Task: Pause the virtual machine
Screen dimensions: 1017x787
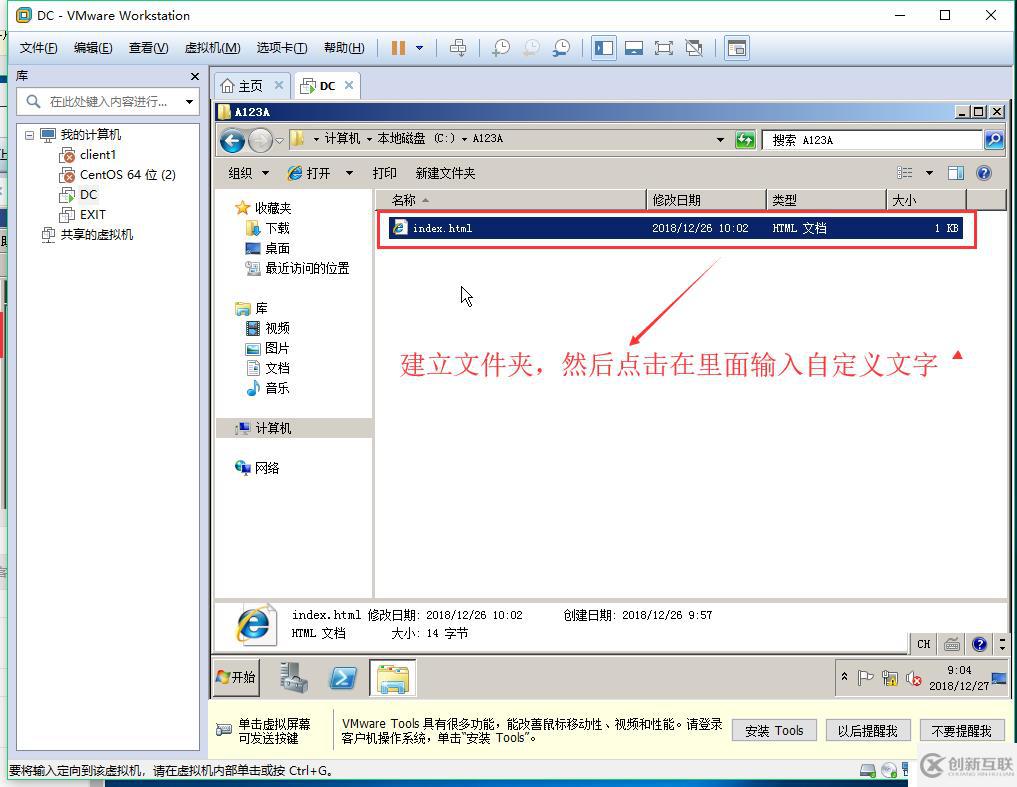Action: pos(398,48)
